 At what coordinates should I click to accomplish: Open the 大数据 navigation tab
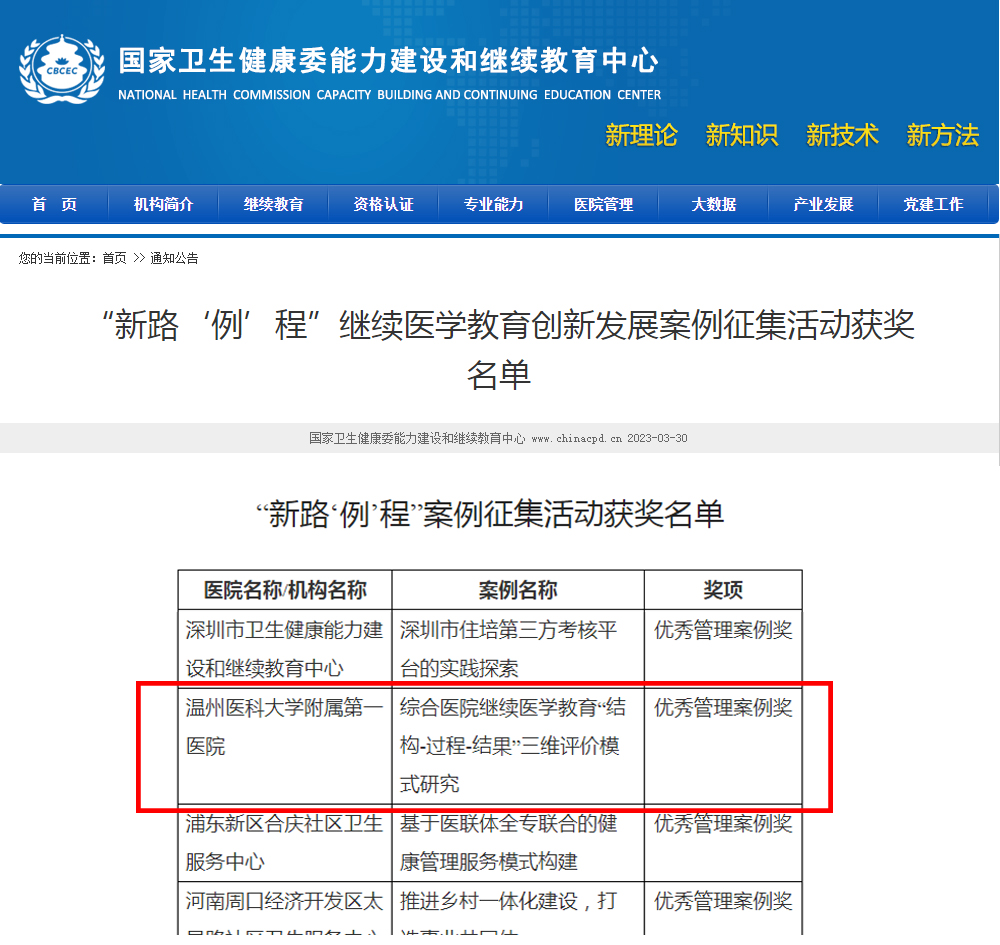pos(713,204)
